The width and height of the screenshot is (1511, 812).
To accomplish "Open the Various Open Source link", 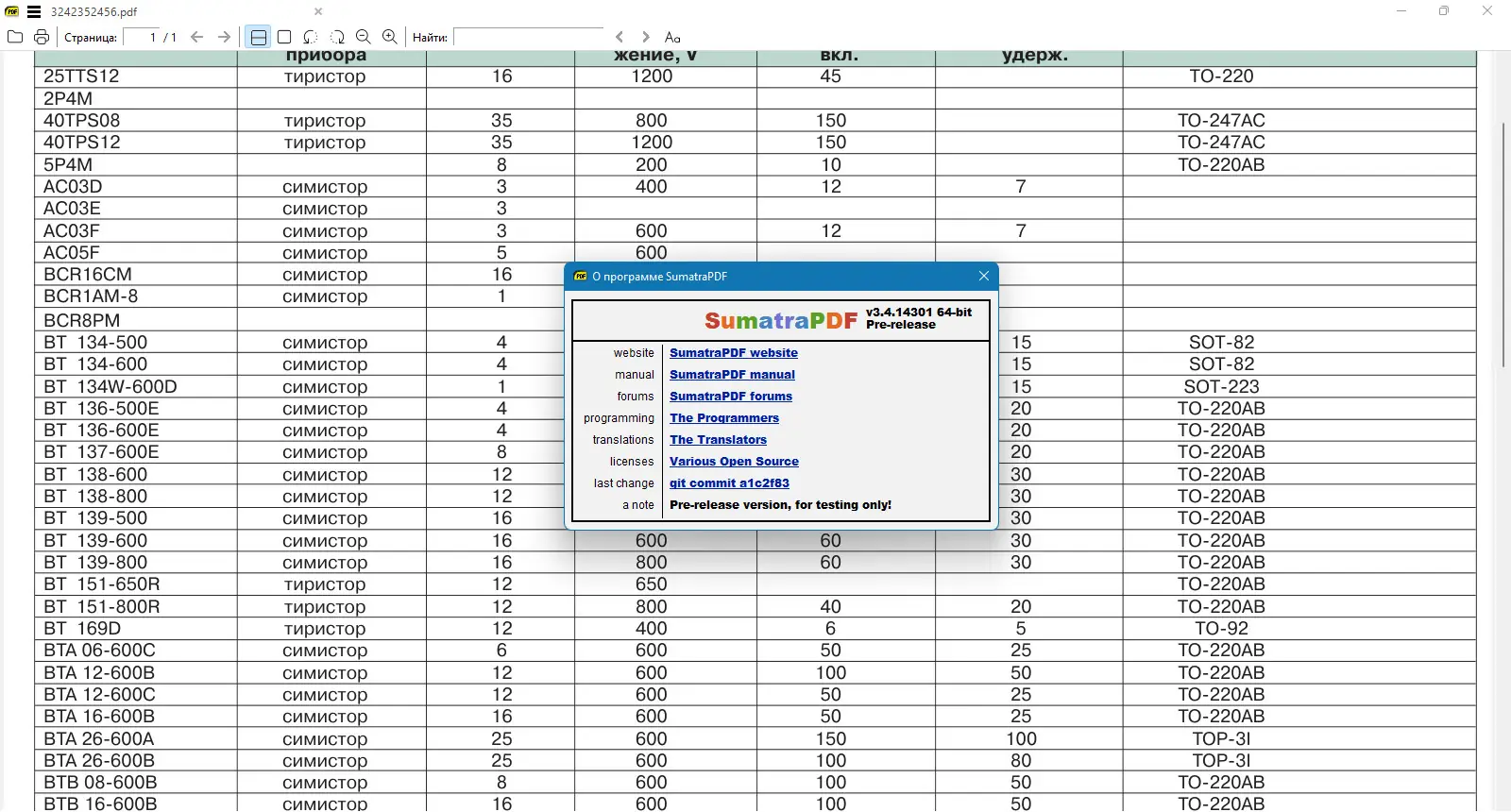I will pyautogui.click(x=734, y=462).
